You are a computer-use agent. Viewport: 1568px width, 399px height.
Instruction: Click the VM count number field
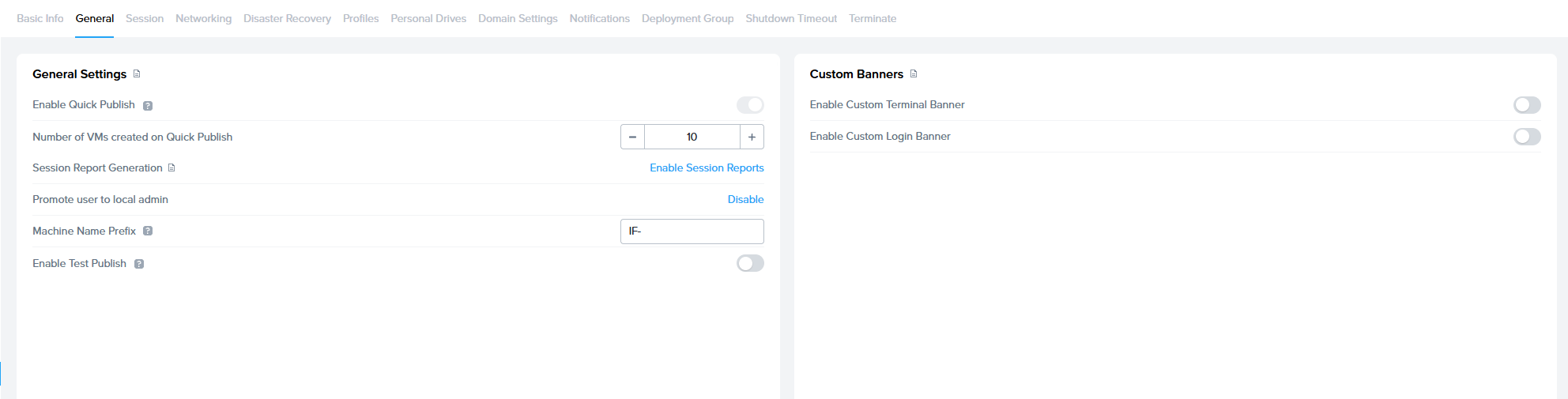coord(692,137)
